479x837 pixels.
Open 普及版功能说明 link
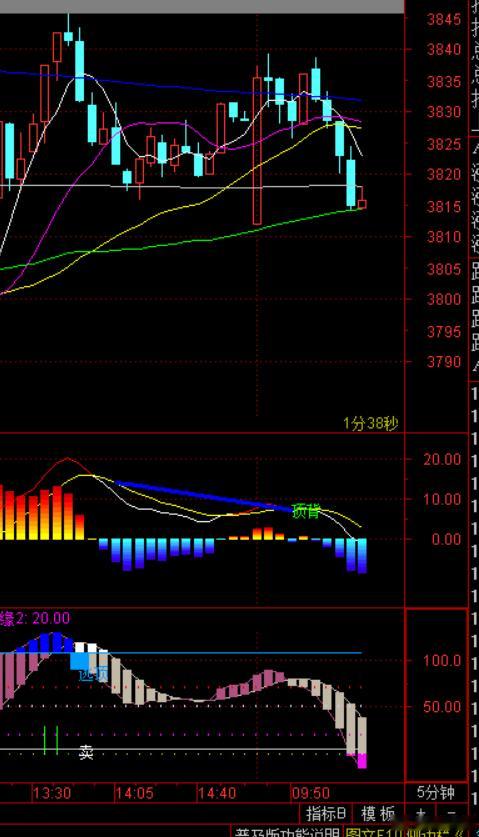point(287,832)
